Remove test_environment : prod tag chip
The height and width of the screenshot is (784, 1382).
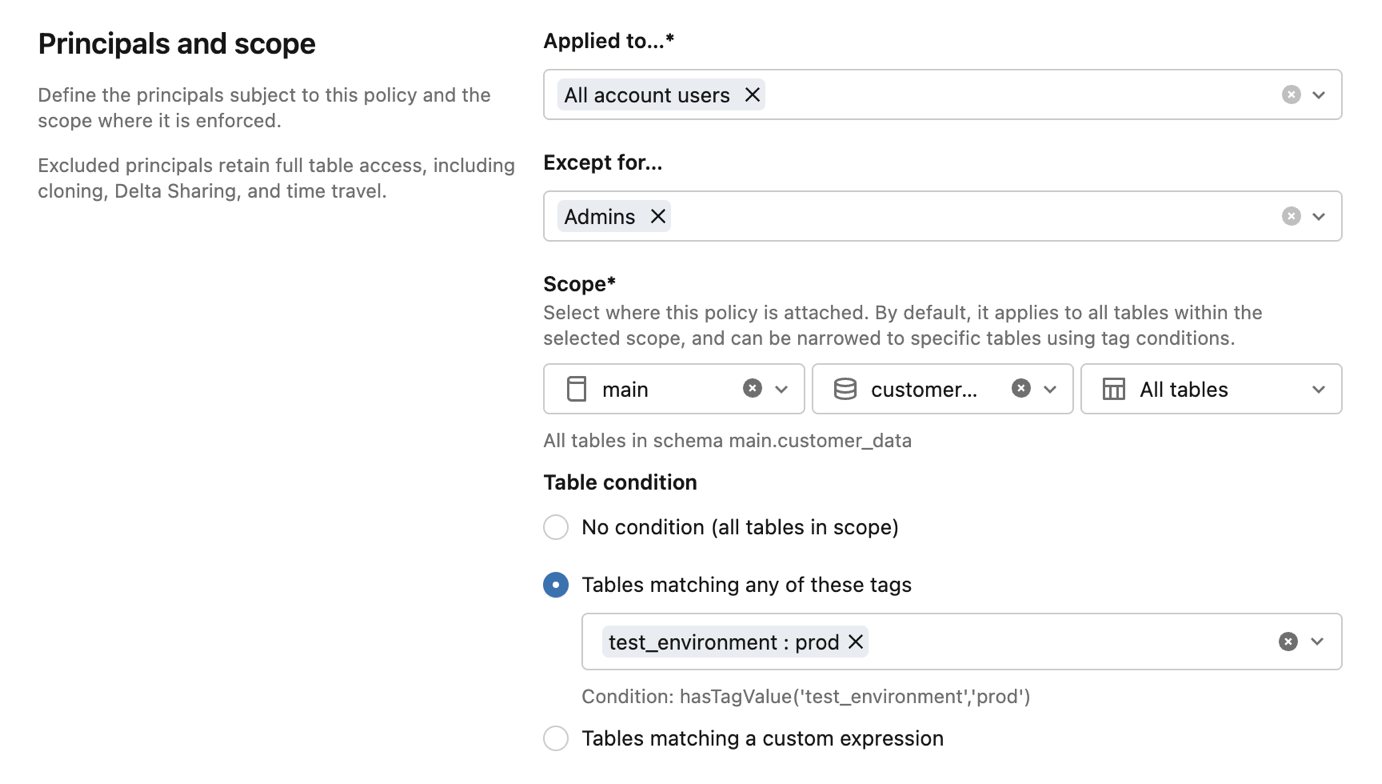(x=856, y=642)
